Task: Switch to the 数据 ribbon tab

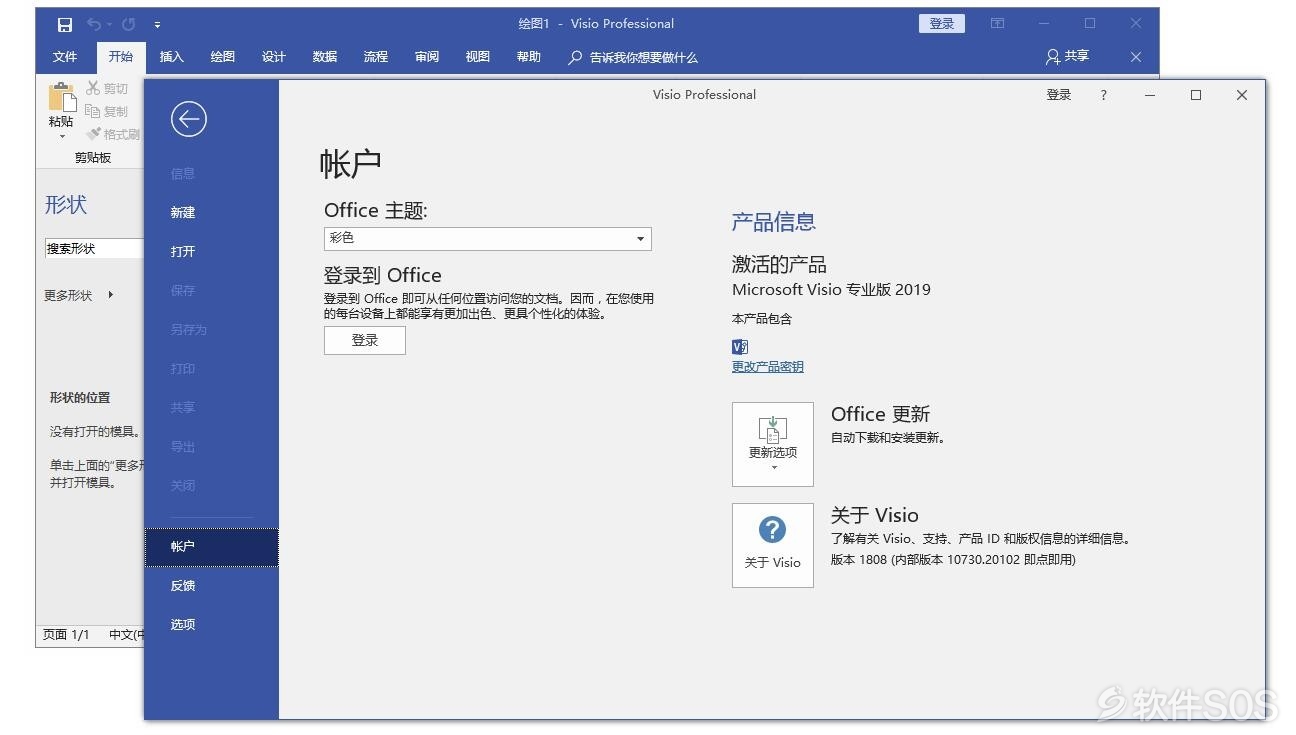Action: click(325, 57)
